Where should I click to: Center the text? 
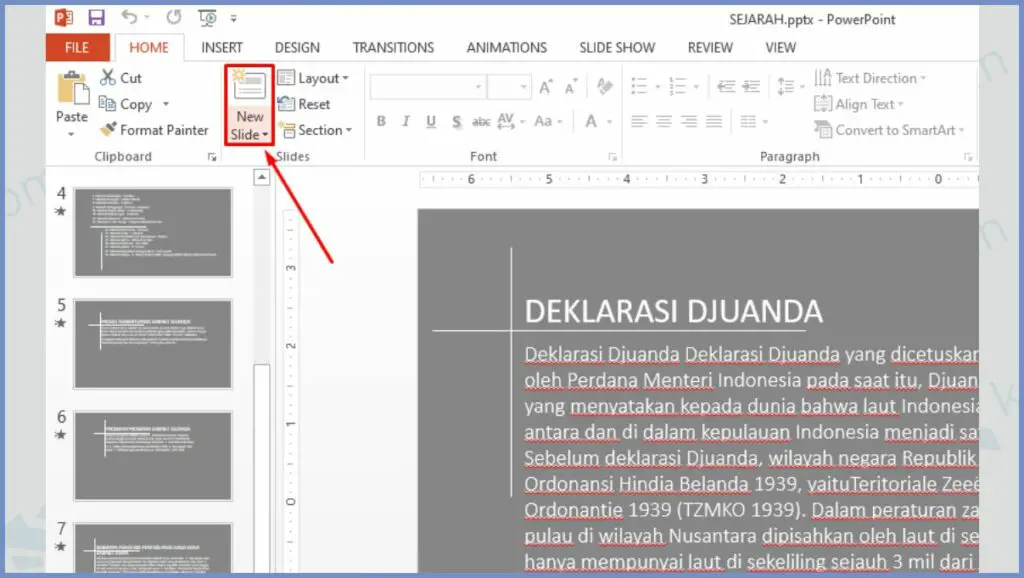(664, 121)
